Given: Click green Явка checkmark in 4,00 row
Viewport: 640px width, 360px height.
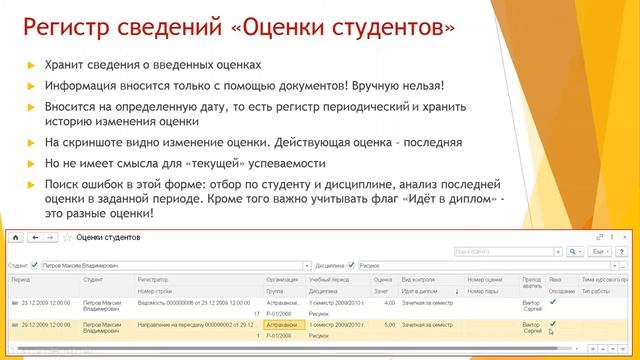Looking at the screenshot, I should pyautogui.click(x=553, y=302).
